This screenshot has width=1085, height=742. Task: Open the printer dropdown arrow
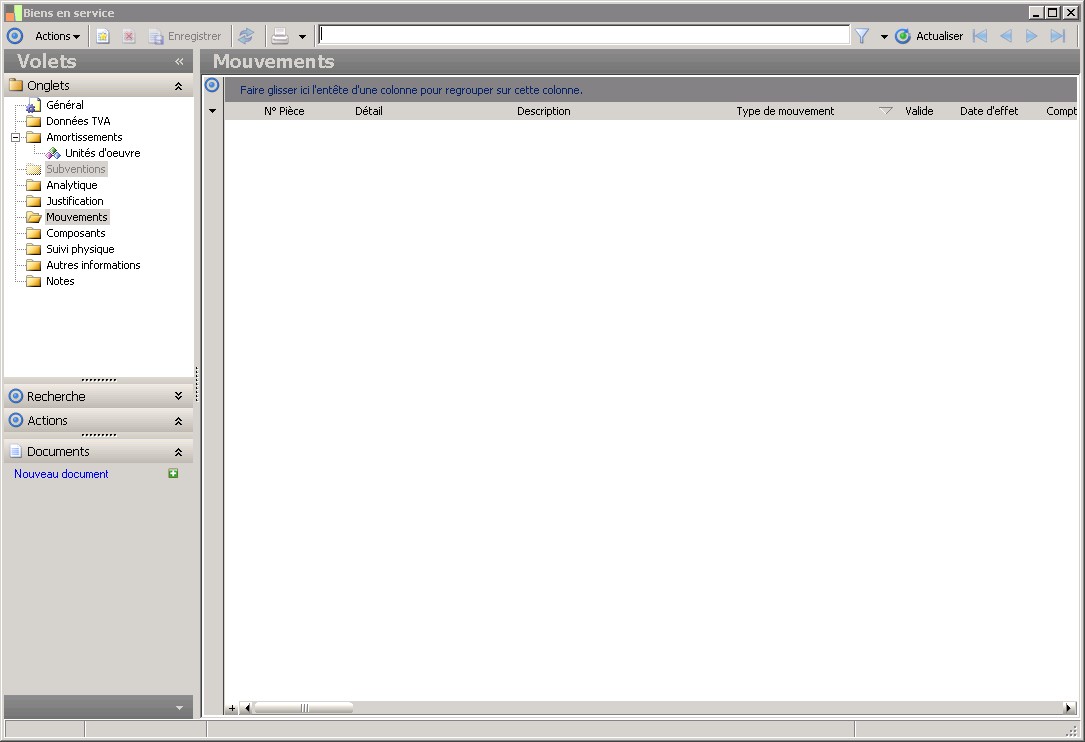click(302, 37)
